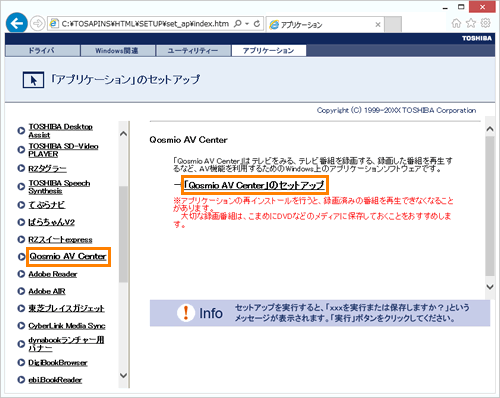
Task: Open the dynabookランチャー用バナー link
Action: click(66, 344)
